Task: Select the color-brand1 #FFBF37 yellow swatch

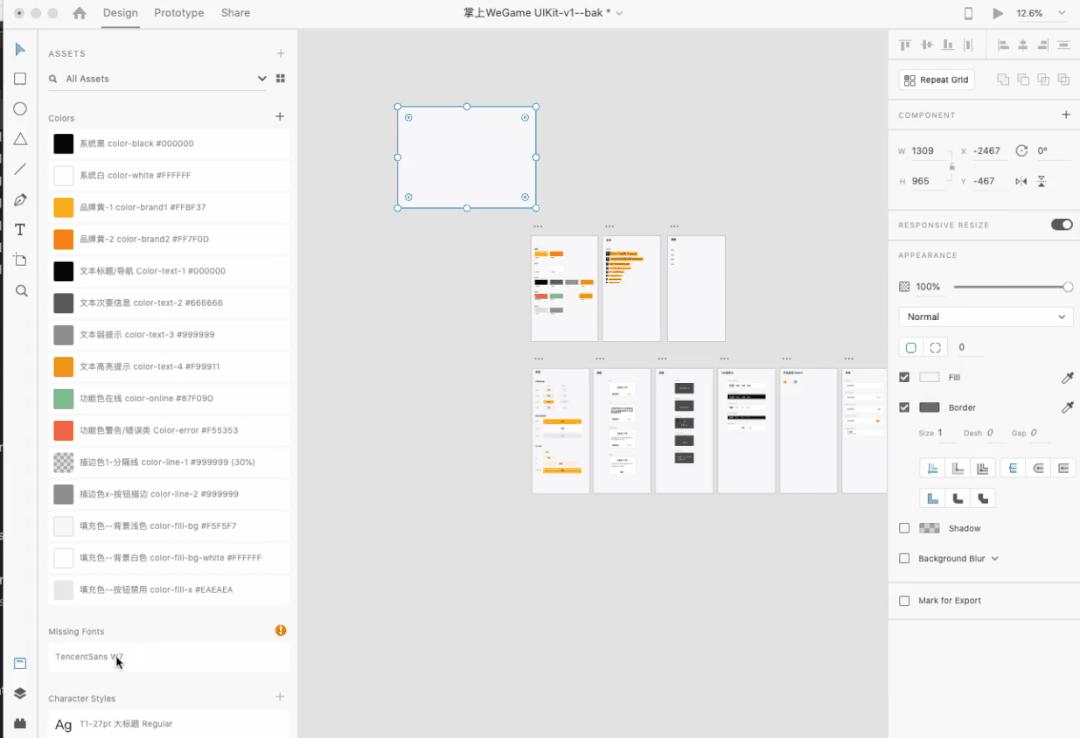Action: 63,207
